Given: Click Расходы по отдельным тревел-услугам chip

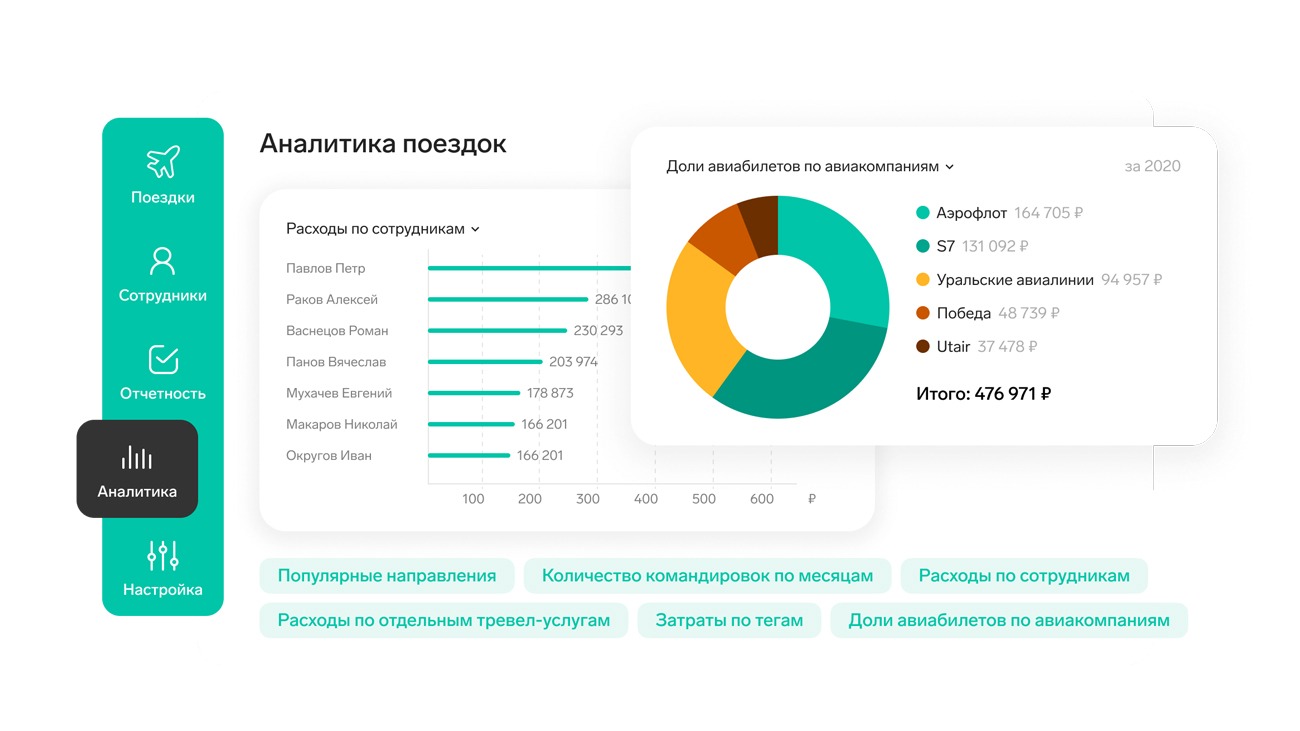Looking at the screenshot, I should tap(443, 620).
